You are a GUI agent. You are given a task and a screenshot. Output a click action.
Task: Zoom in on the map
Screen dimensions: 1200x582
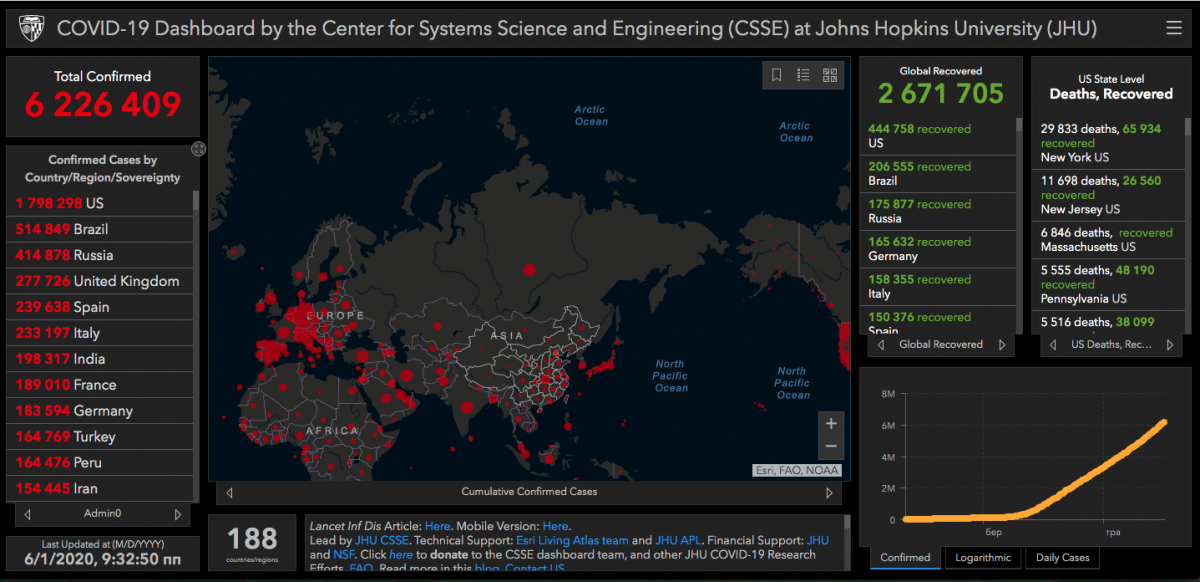click(830, 424)
